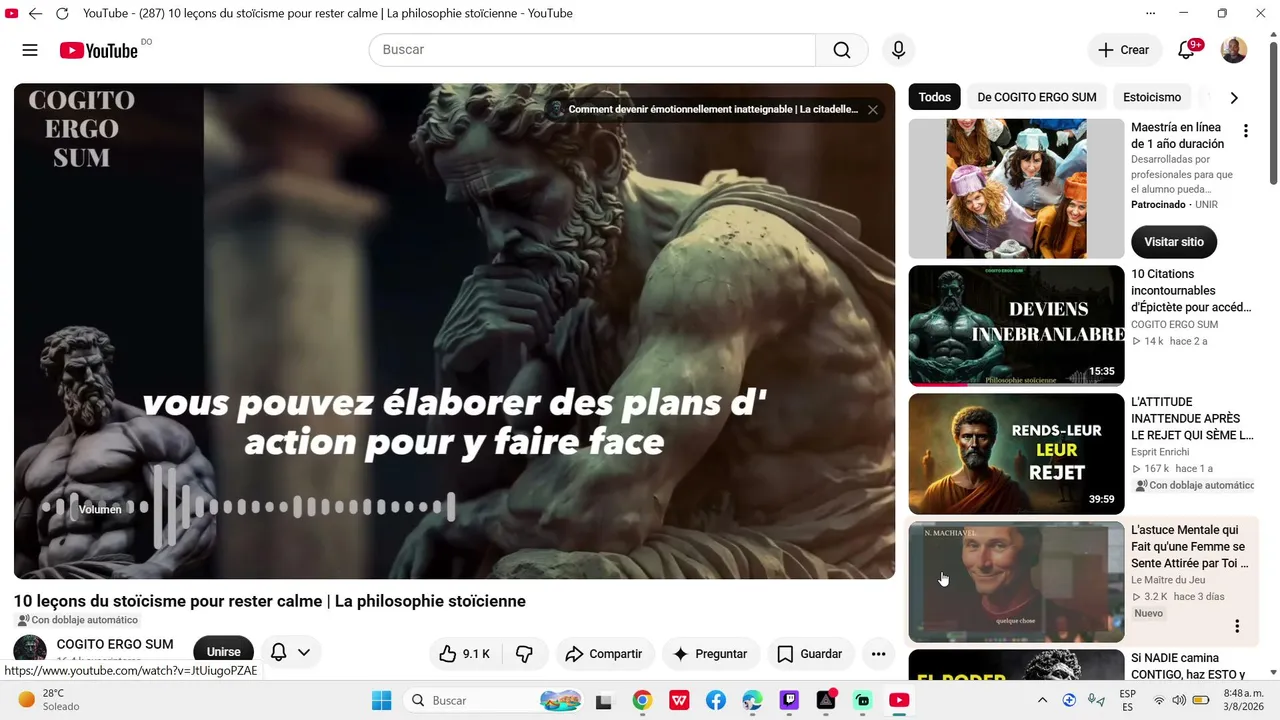Screen dimensions: 1280x720
Task: Open Google Chrome from the taskbar
Action: point(642,700)
